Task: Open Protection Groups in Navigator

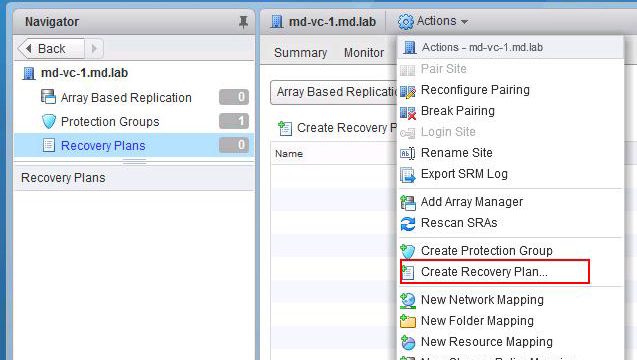Action: [x=110, y=121]
